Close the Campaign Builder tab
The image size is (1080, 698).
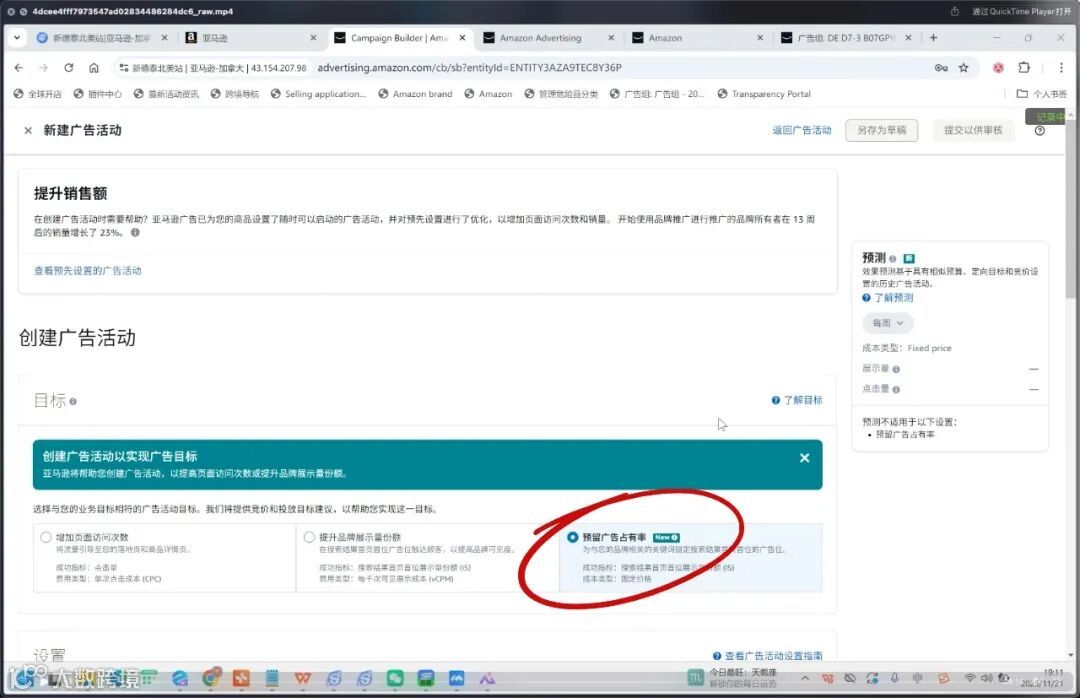(462, 38)
